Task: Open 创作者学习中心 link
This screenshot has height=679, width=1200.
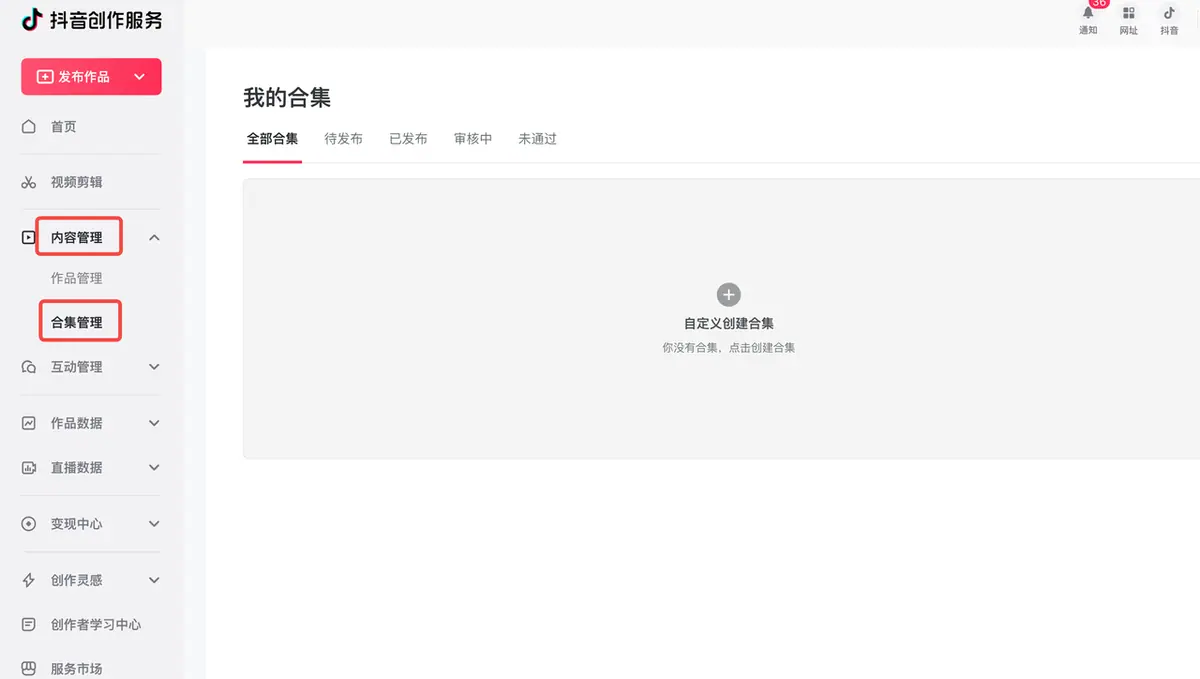Action: pos(96,624)
